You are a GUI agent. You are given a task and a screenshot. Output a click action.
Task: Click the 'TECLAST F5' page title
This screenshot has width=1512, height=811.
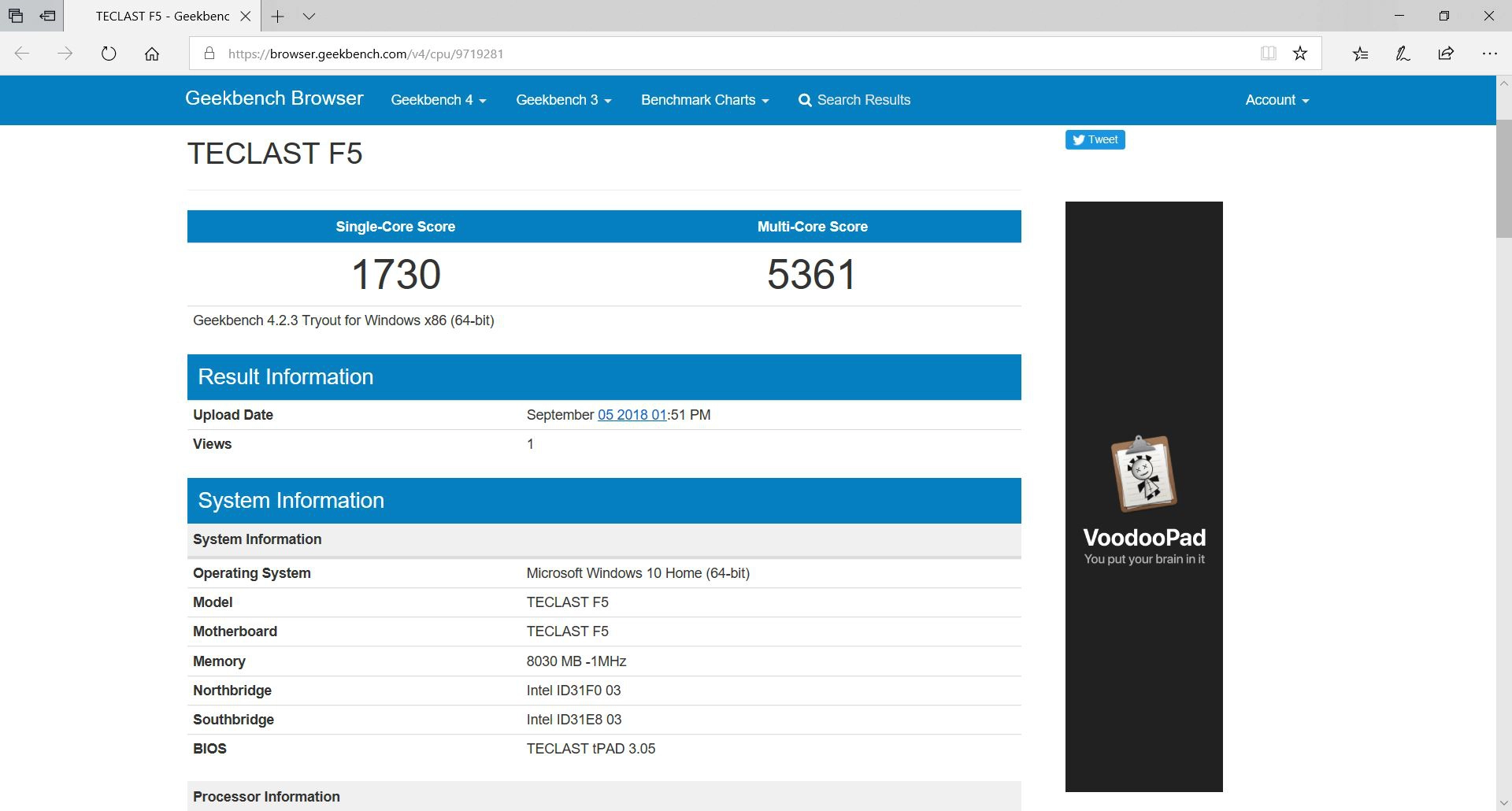point(275,154)
